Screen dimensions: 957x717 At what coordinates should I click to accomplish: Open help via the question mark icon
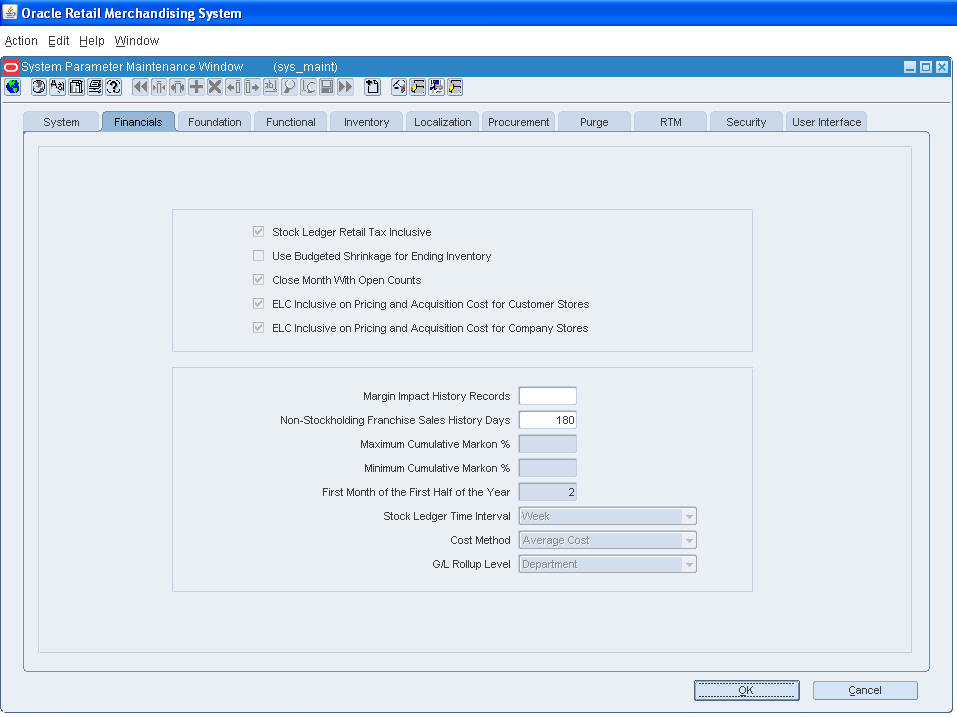114,87
